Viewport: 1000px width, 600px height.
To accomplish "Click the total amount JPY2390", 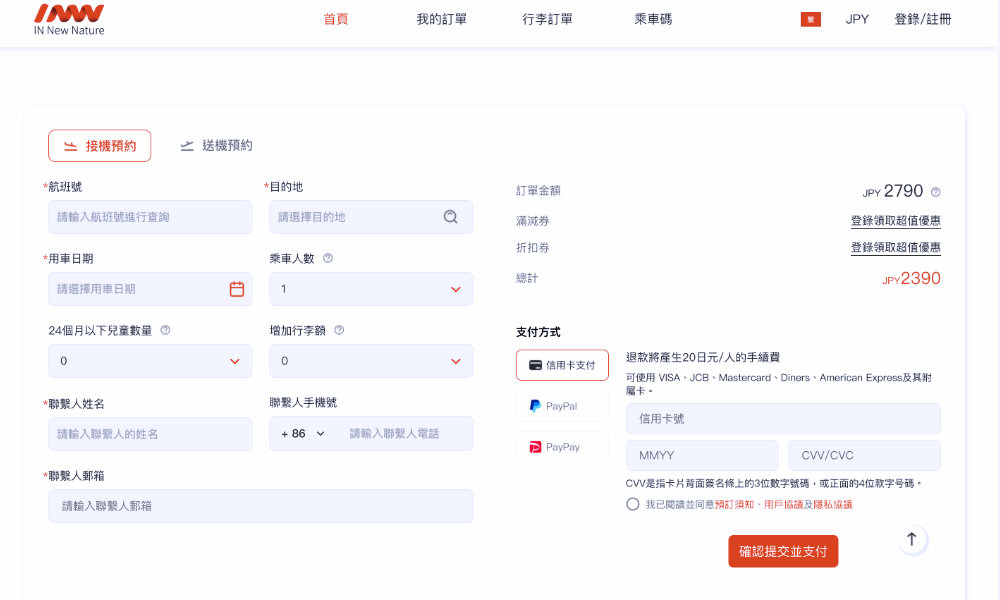I will [911, 279].
